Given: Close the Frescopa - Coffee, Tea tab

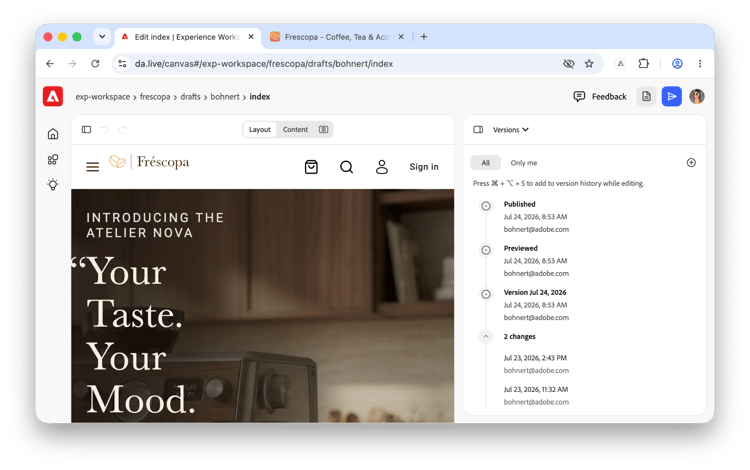Looking at the screenshot, I should (x=401, y=37).
